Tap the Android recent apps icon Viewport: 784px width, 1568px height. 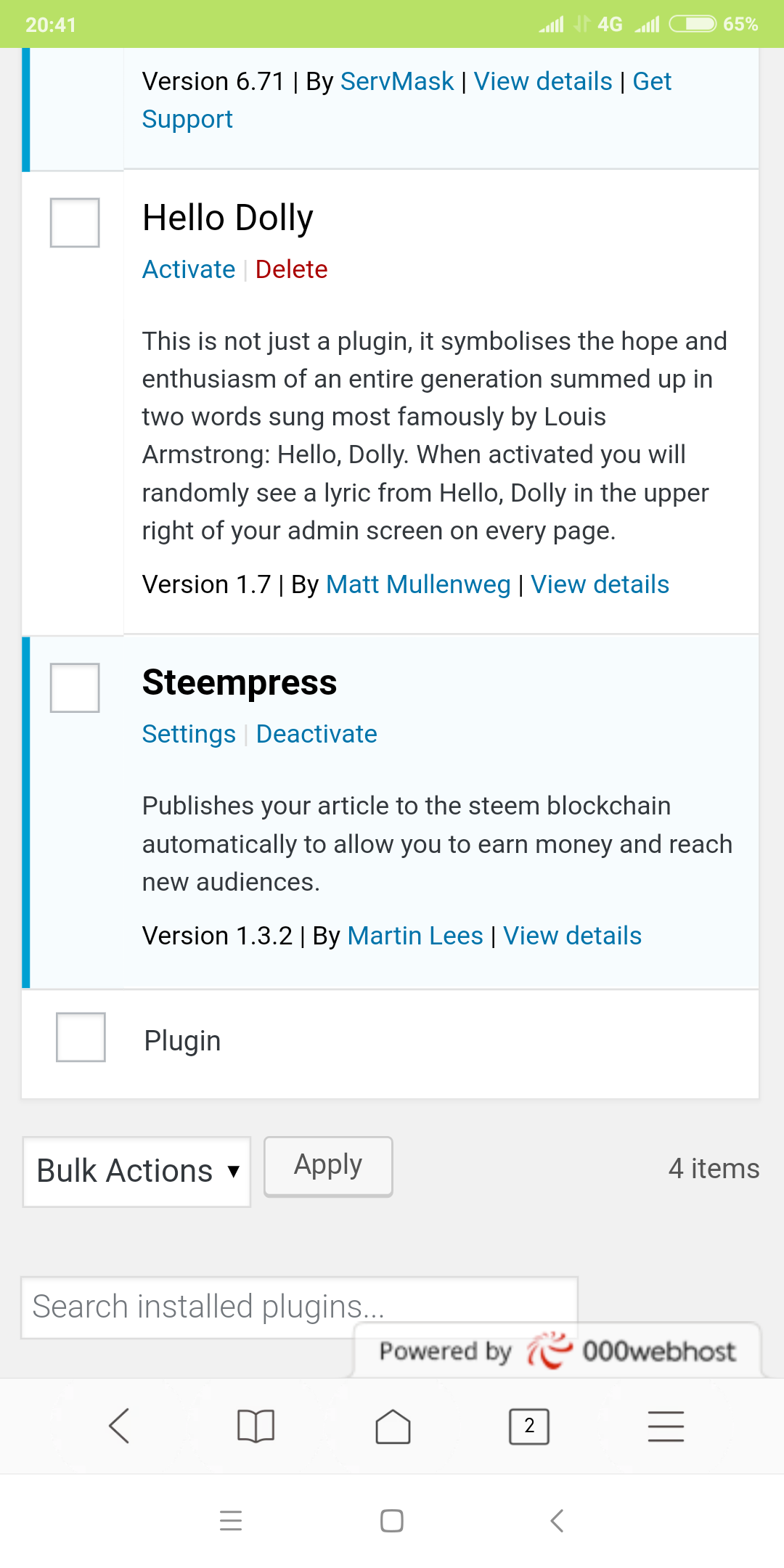coord(231,1520)
